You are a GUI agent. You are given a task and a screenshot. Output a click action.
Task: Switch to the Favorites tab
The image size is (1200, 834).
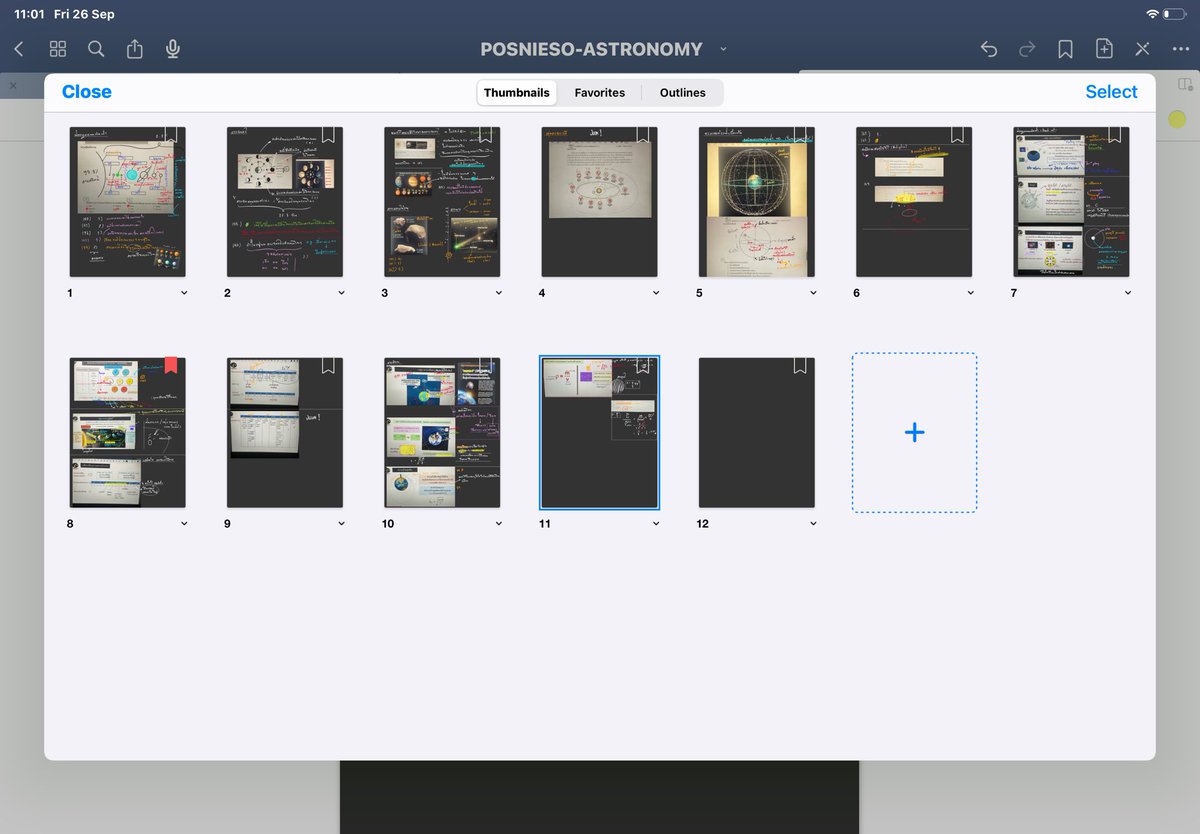pyautogui.click(x=600, y=93)
